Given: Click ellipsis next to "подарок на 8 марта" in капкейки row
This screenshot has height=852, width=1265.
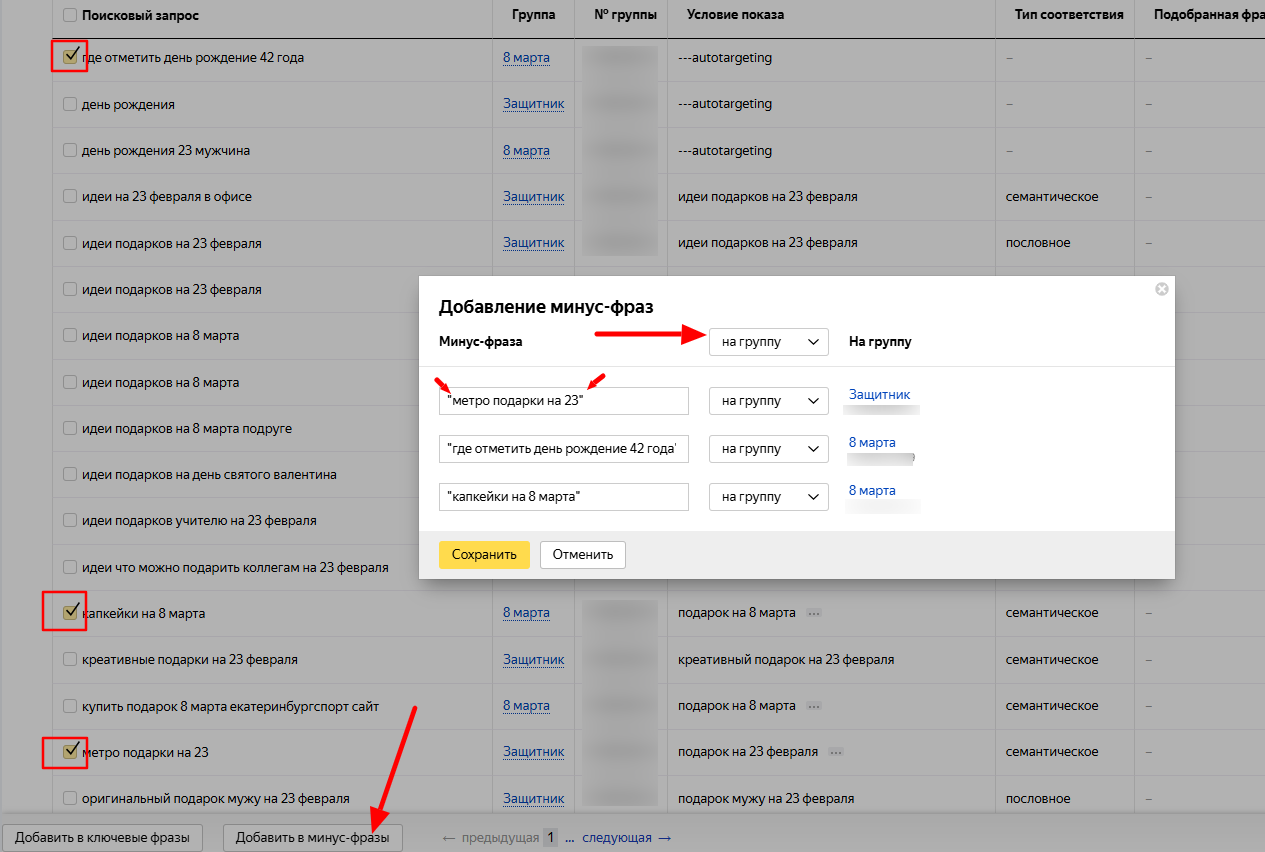Looking at the screenshot, I should pyautogui.click(x=814, y=613).
